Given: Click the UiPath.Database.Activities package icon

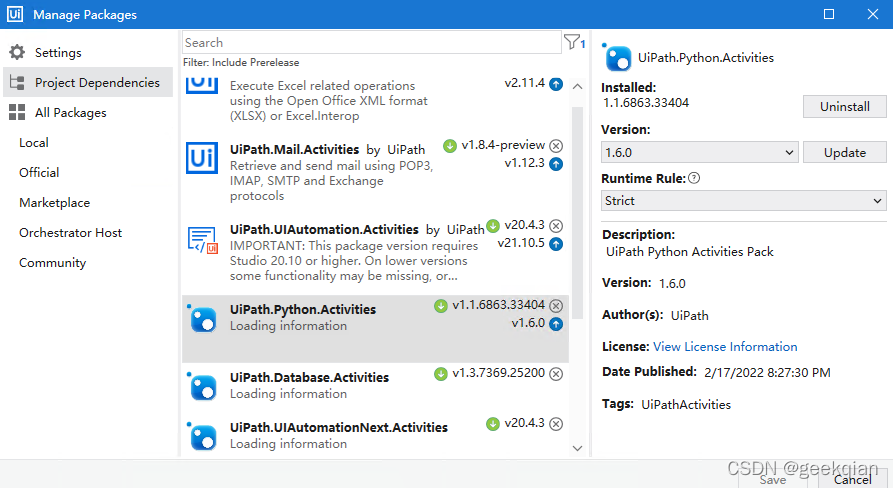Looking at the screenshot, I should point(202,387).
